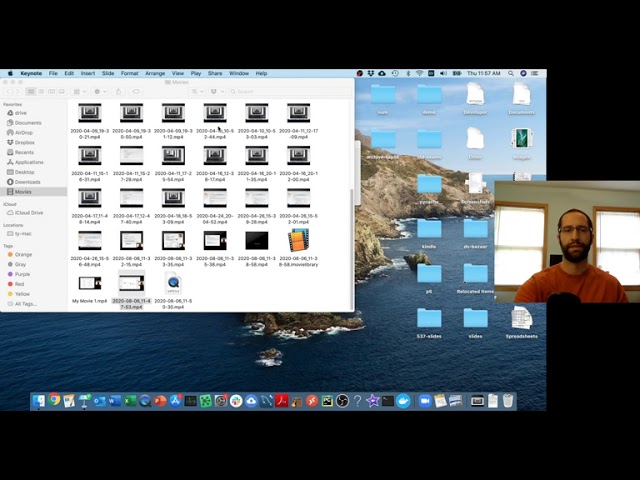Select the My Movie 1.mp4 thumbnail
The image size is (640, 480).
click(89, 283)
